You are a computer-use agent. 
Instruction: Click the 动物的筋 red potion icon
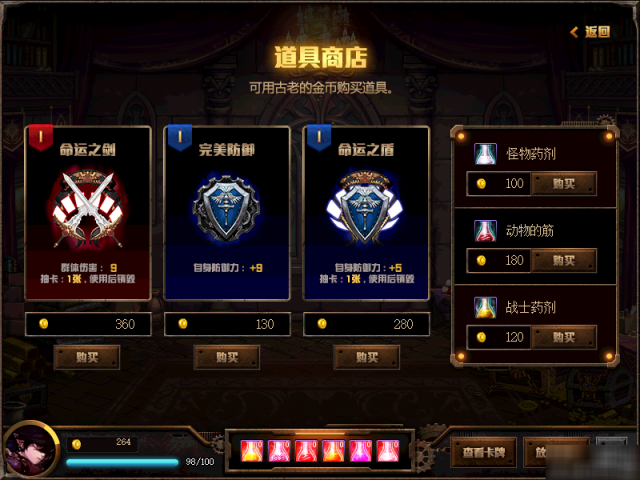coord(485,231)
